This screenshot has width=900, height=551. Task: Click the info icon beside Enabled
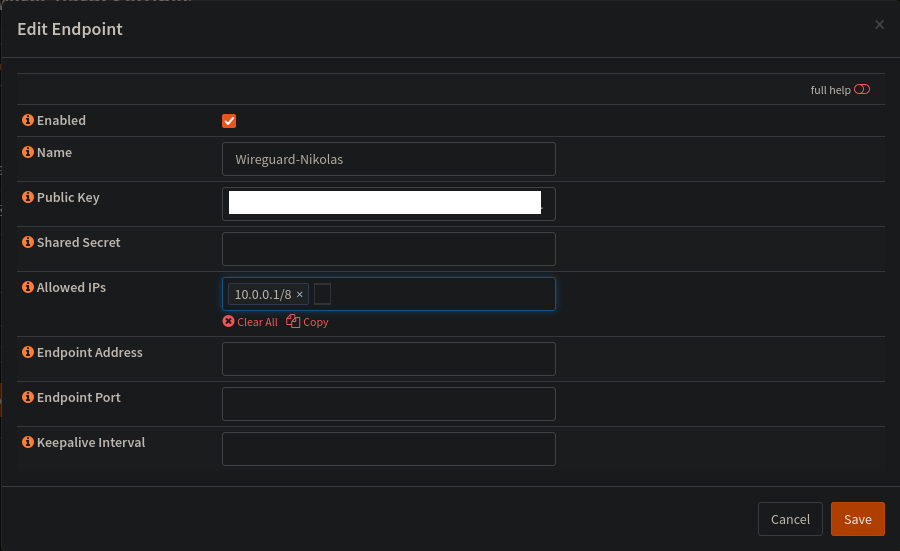click(28, 121)
